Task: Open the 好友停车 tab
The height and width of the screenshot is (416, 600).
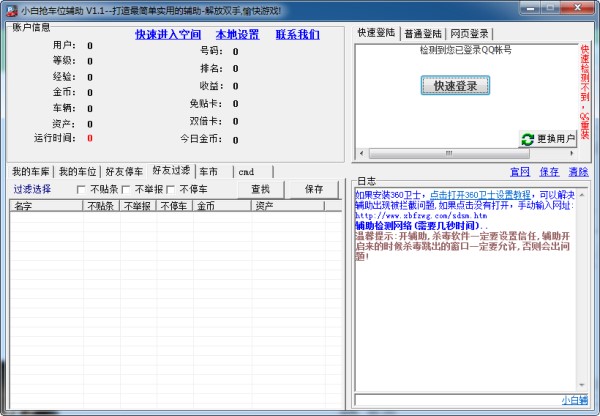Action: [x=124, y=172]
